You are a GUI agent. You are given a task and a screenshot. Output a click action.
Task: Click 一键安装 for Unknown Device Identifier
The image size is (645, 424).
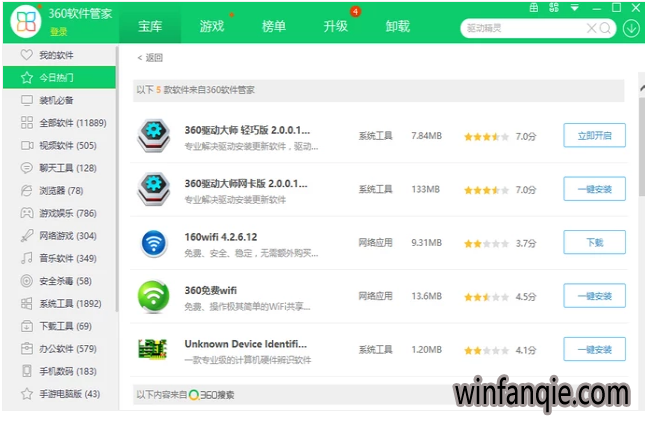pos(594,350)
